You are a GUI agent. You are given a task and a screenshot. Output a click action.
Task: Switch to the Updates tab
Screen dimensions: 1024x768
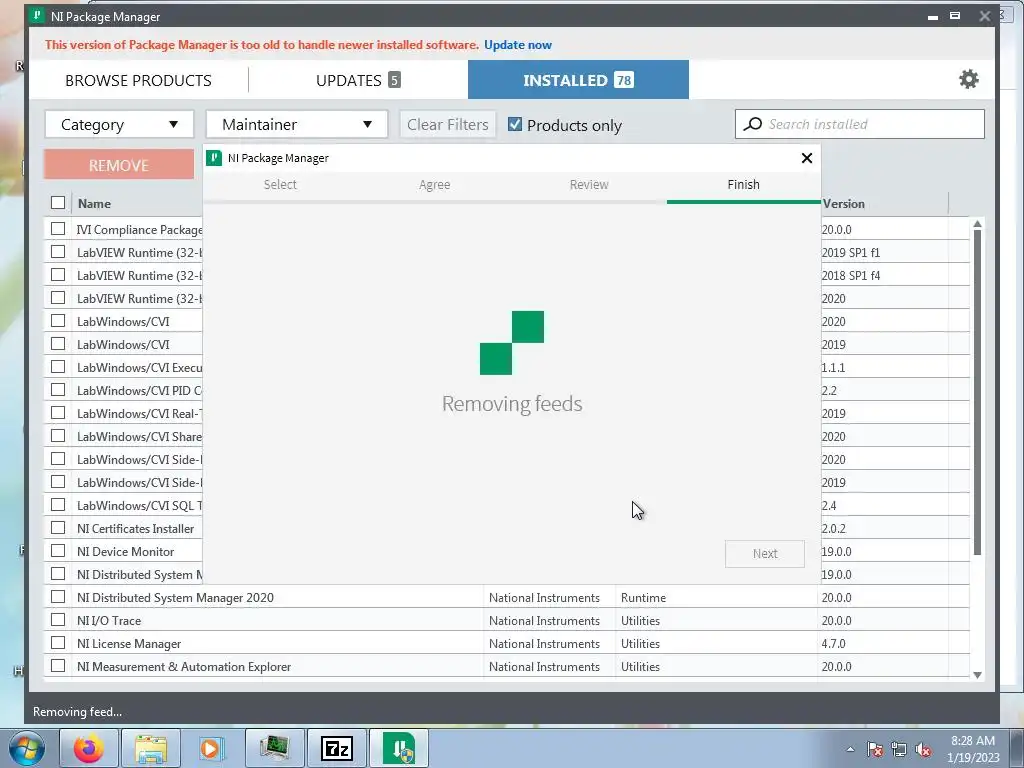click(x=358, y=80)
